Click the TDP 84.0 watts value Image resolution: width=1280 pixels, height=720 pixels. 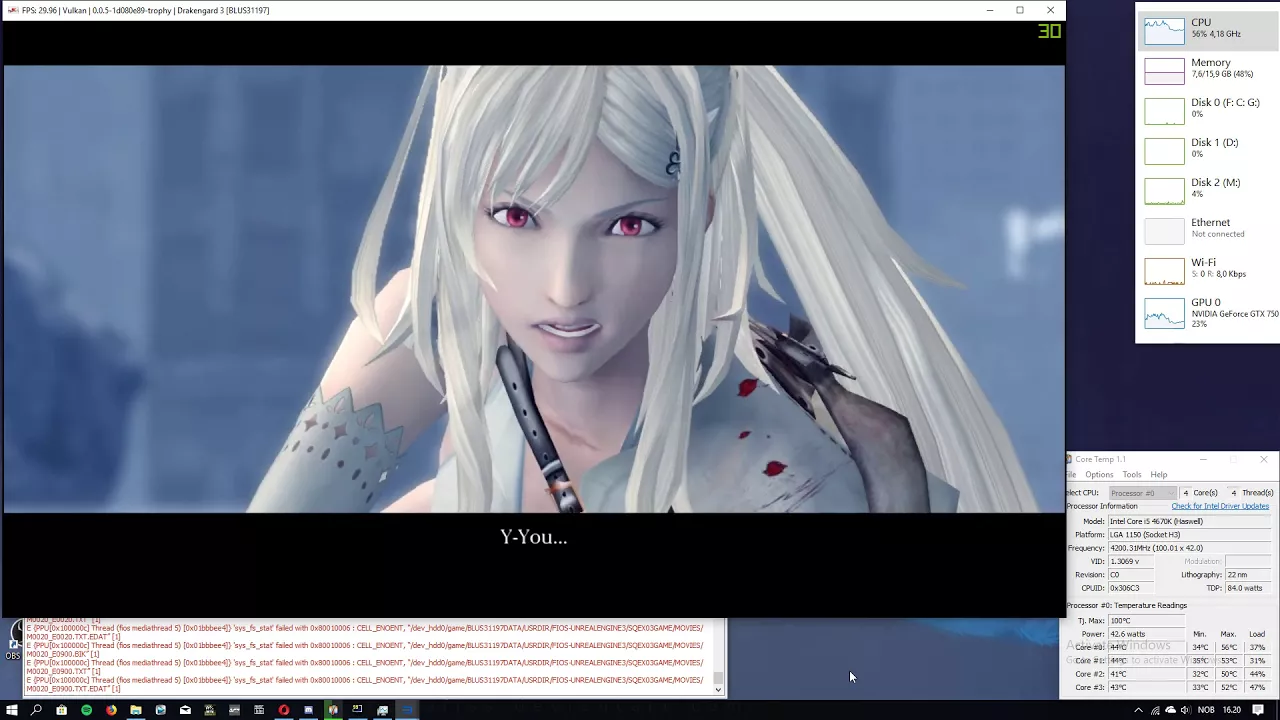point(1248,588)
